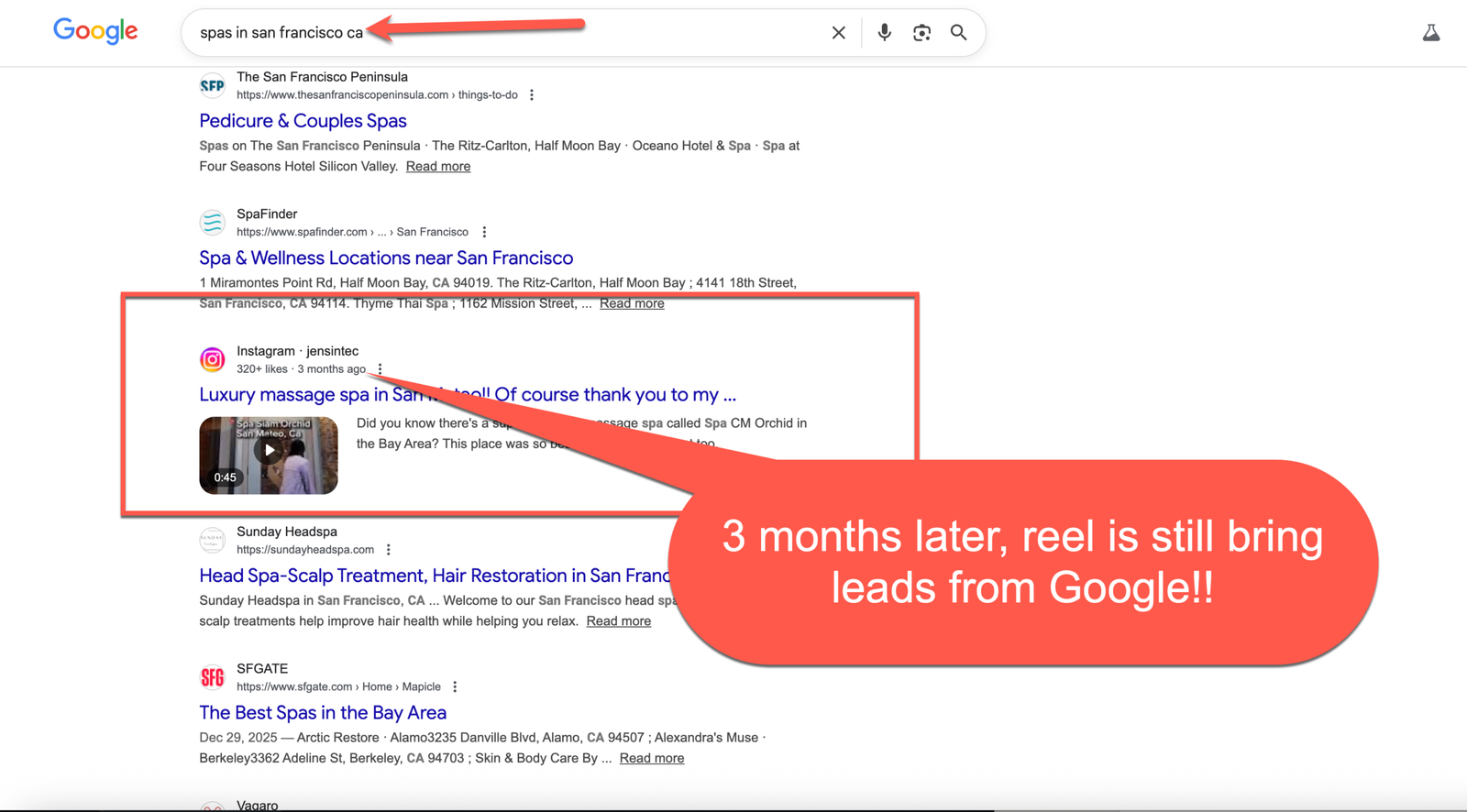The image size is (1467, 812).
Task: Click the magnifying glass search button
Action: tap(958, 33)
